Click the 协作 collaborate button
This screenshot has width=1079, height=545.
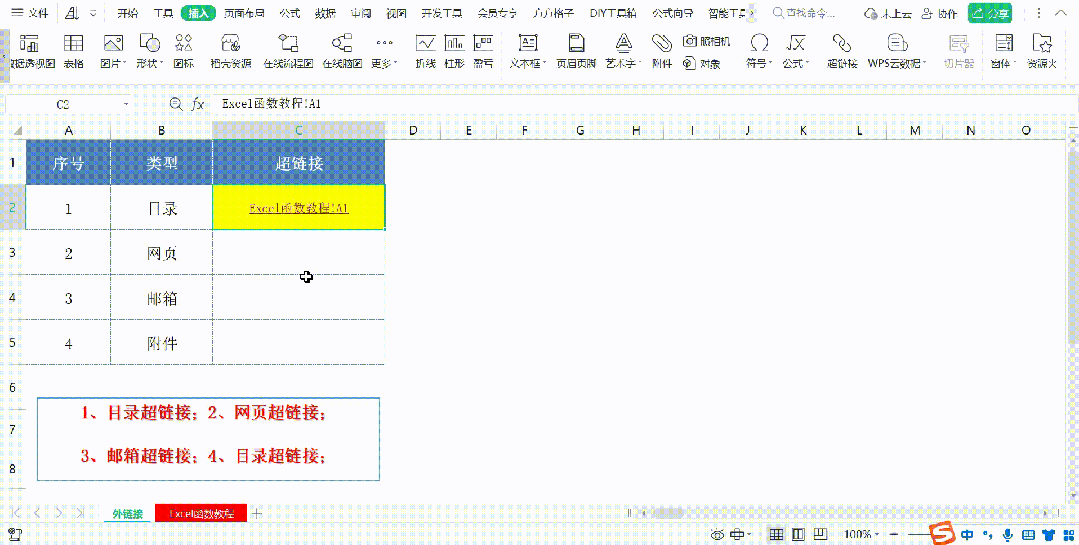tap(940, 13)
